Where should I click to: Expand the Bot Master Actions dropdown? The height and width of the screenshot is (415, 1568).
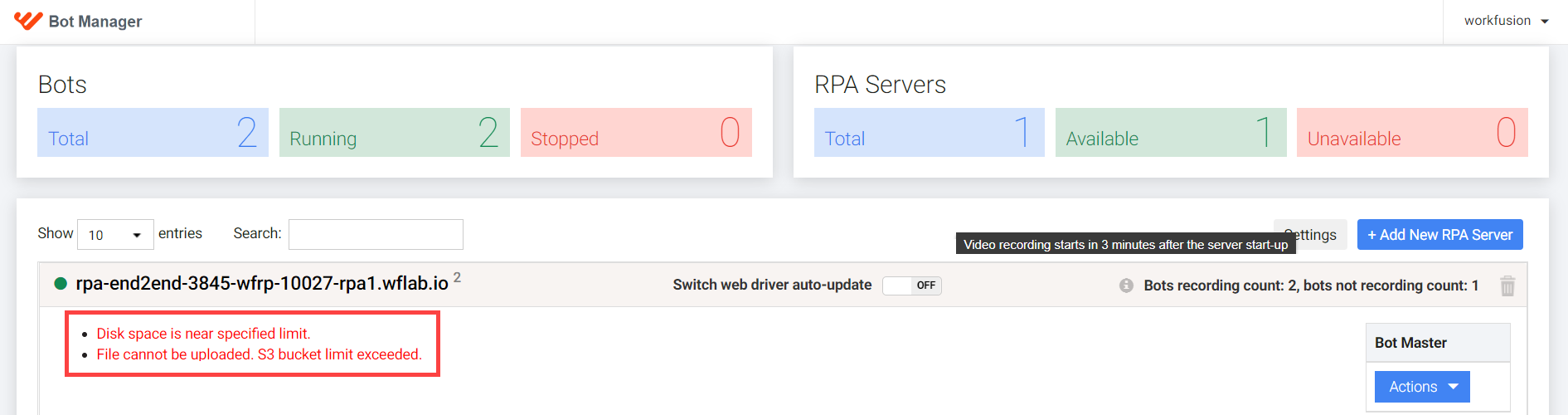1422,387
